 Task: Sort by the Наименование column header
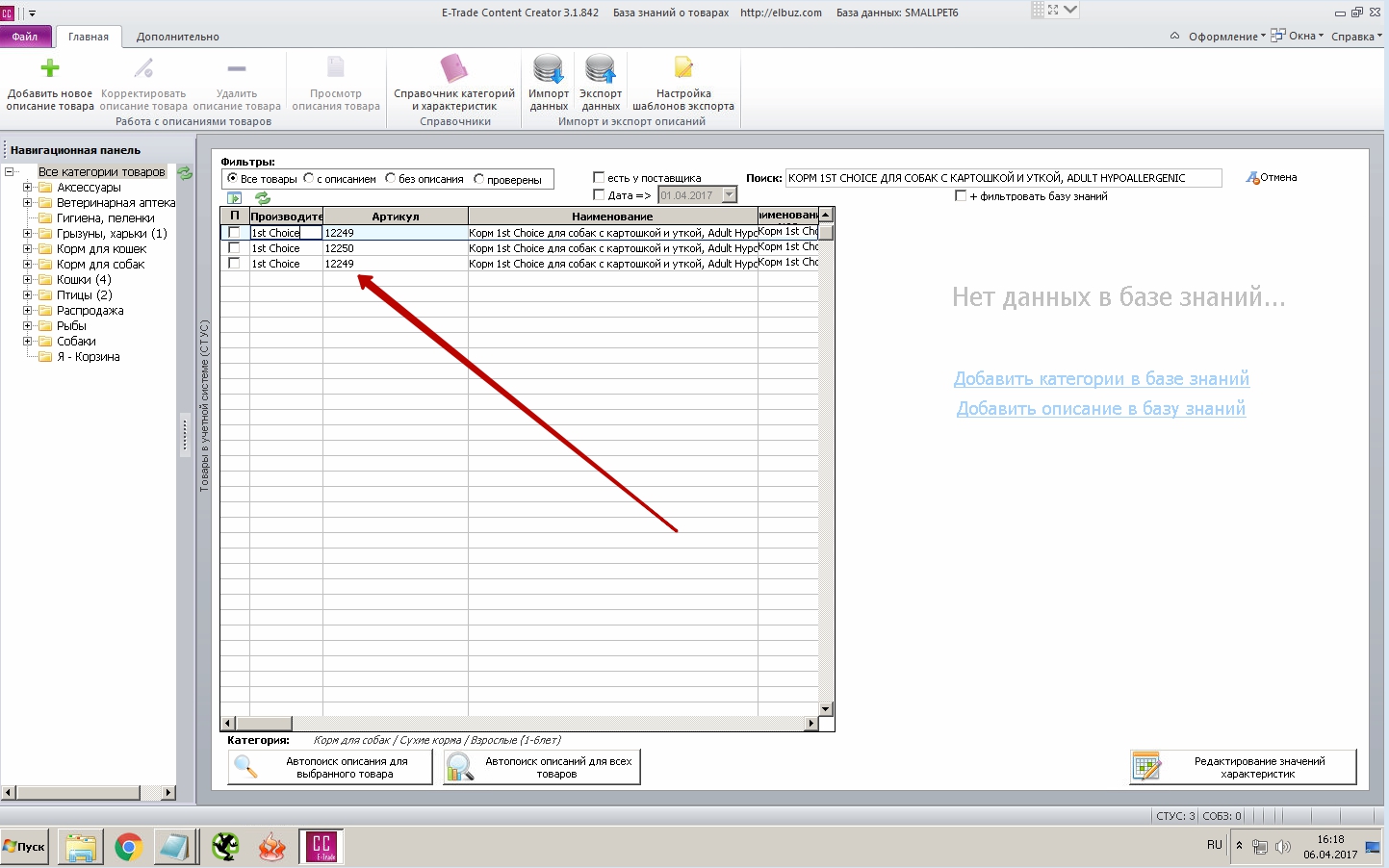[x=612, y=217]
